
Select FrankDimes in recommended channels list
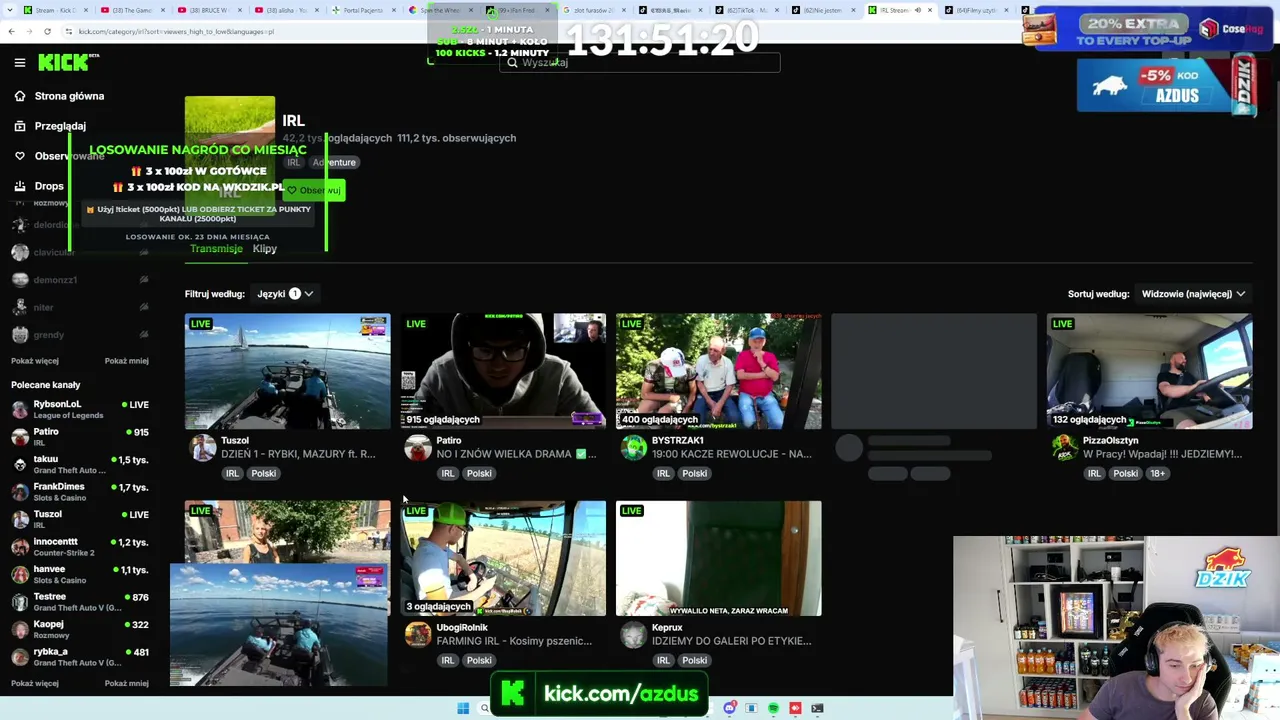pyautogui.click(x=80, y=492)
